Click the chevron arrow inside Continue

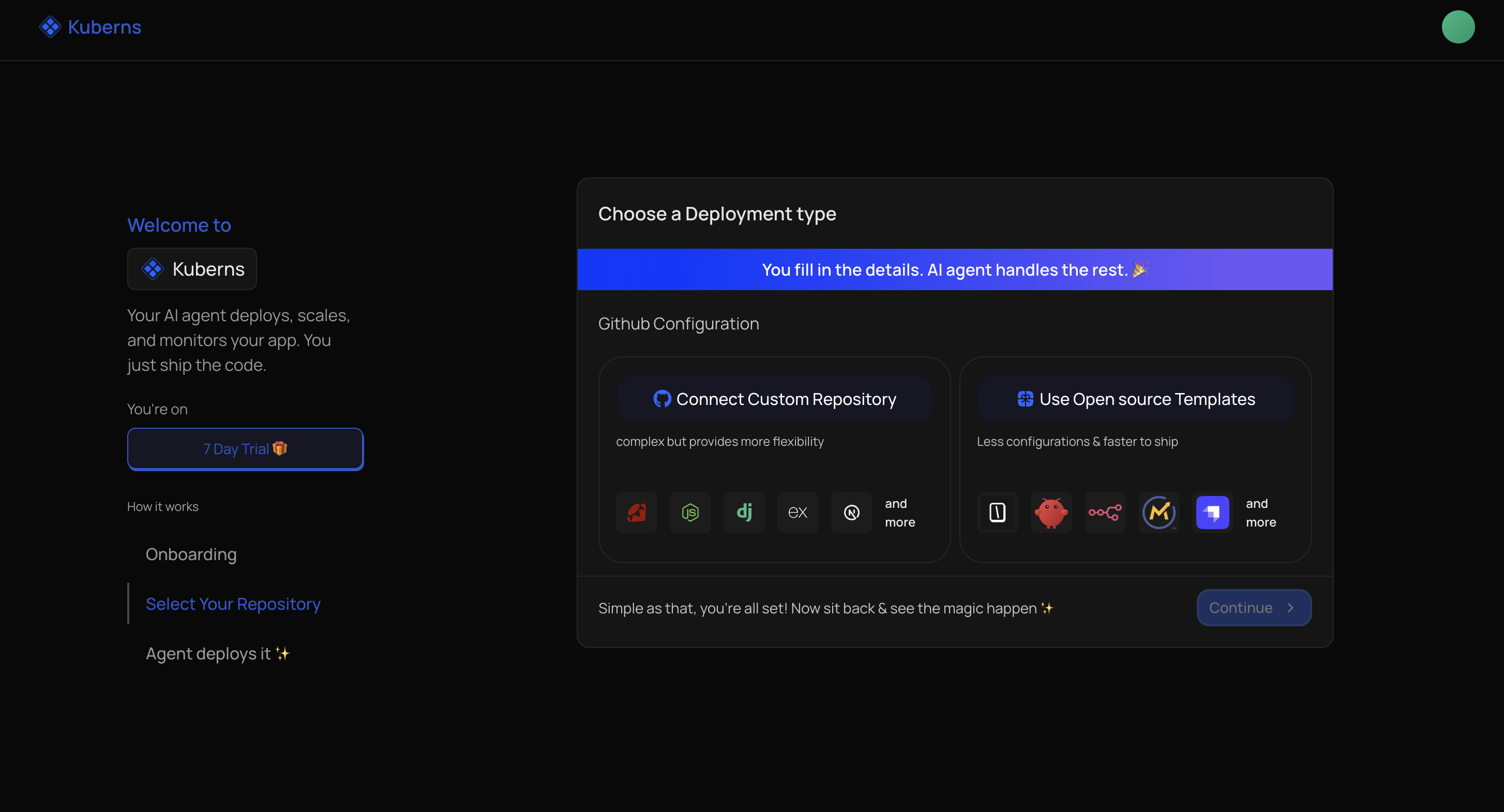[x=1290, y=608]
